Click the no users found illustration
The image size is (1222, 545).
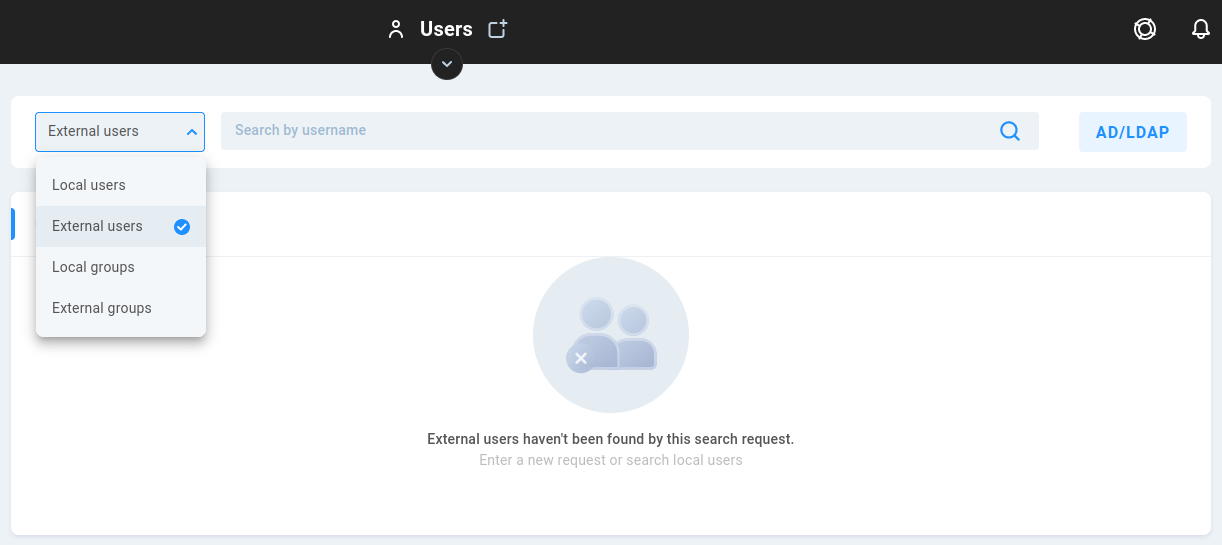pyautogui.click(x=611, y=335)
